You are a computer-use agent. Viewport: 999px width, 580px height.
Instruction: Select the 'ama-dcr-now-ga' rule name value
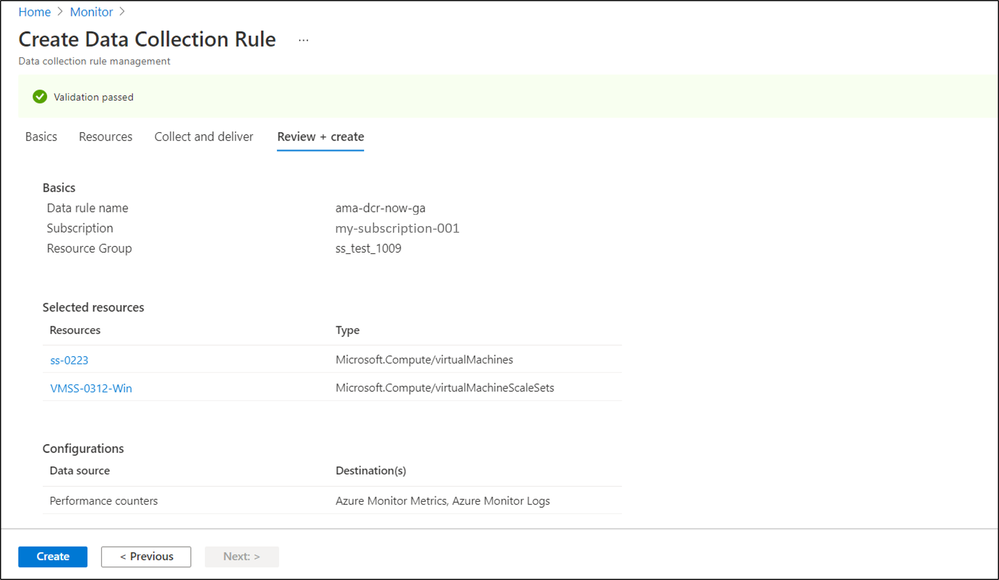click(x=380, y=208)
